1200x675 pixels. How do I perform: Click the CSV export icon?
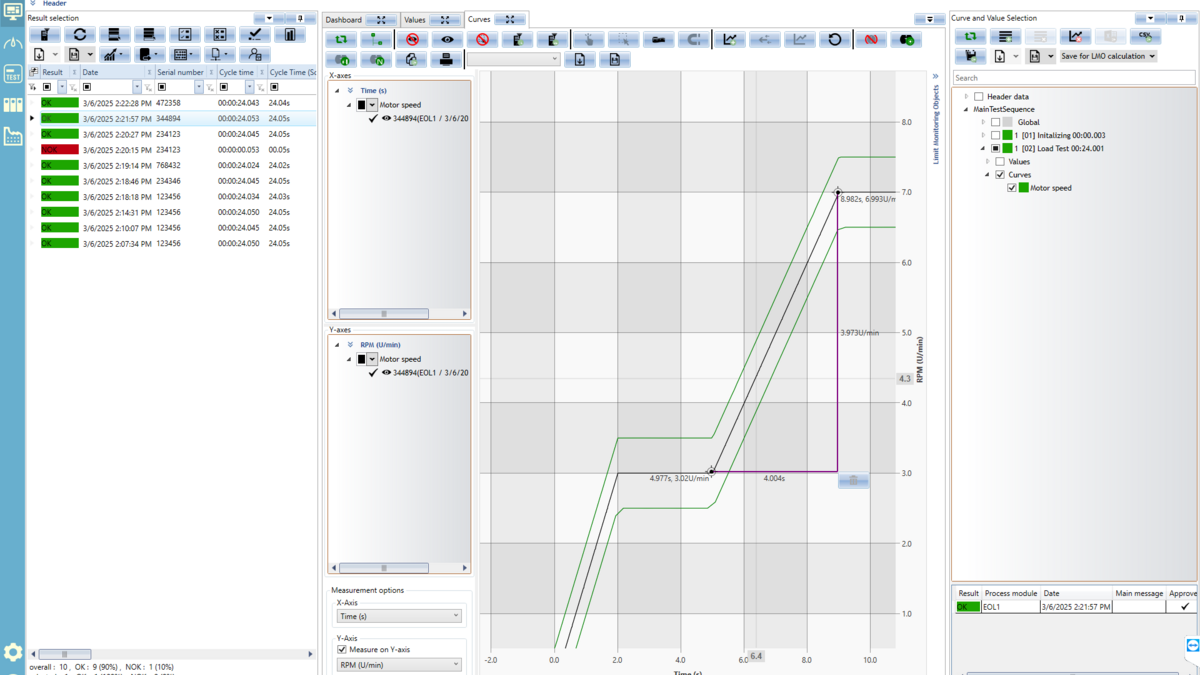(x=1145, y=36)
